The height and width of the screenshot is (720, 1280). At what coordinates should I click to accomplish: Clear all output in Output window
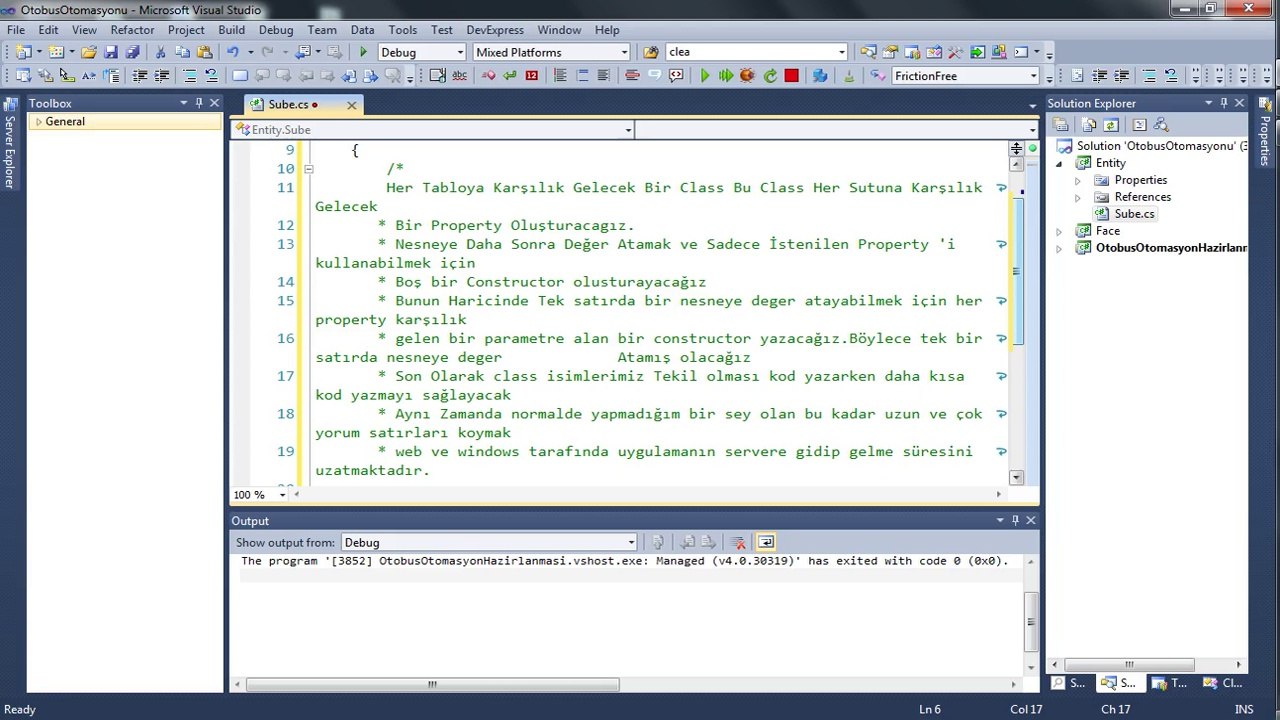[738, 542]
